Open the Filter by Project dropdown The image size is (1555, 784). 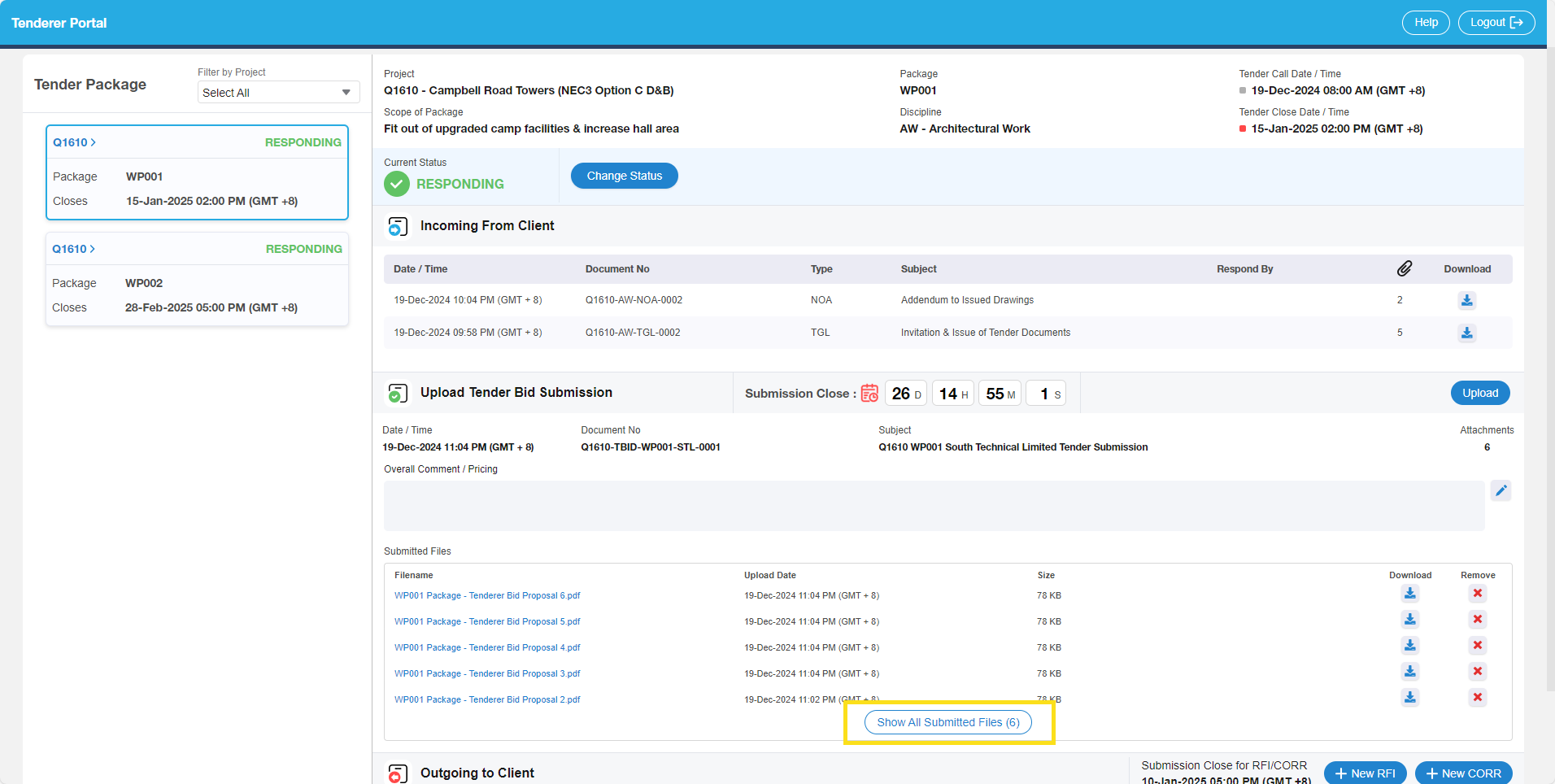click(278, 93)
